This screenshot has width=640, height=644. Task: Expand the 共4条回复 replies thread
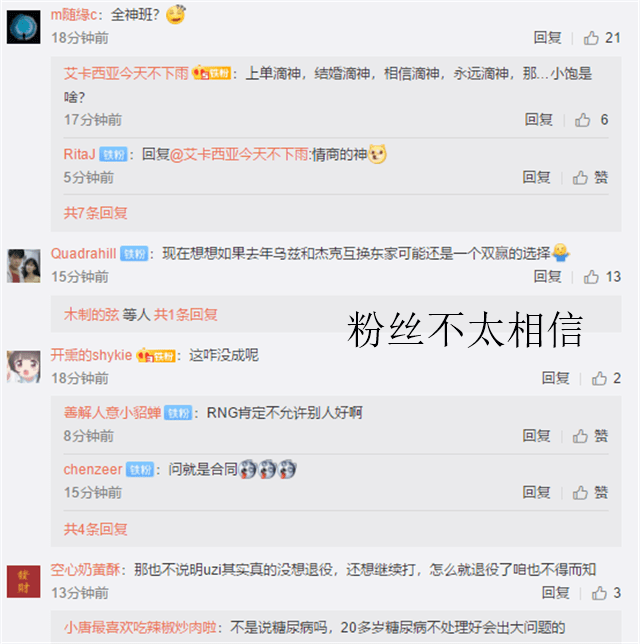(95, 529)
